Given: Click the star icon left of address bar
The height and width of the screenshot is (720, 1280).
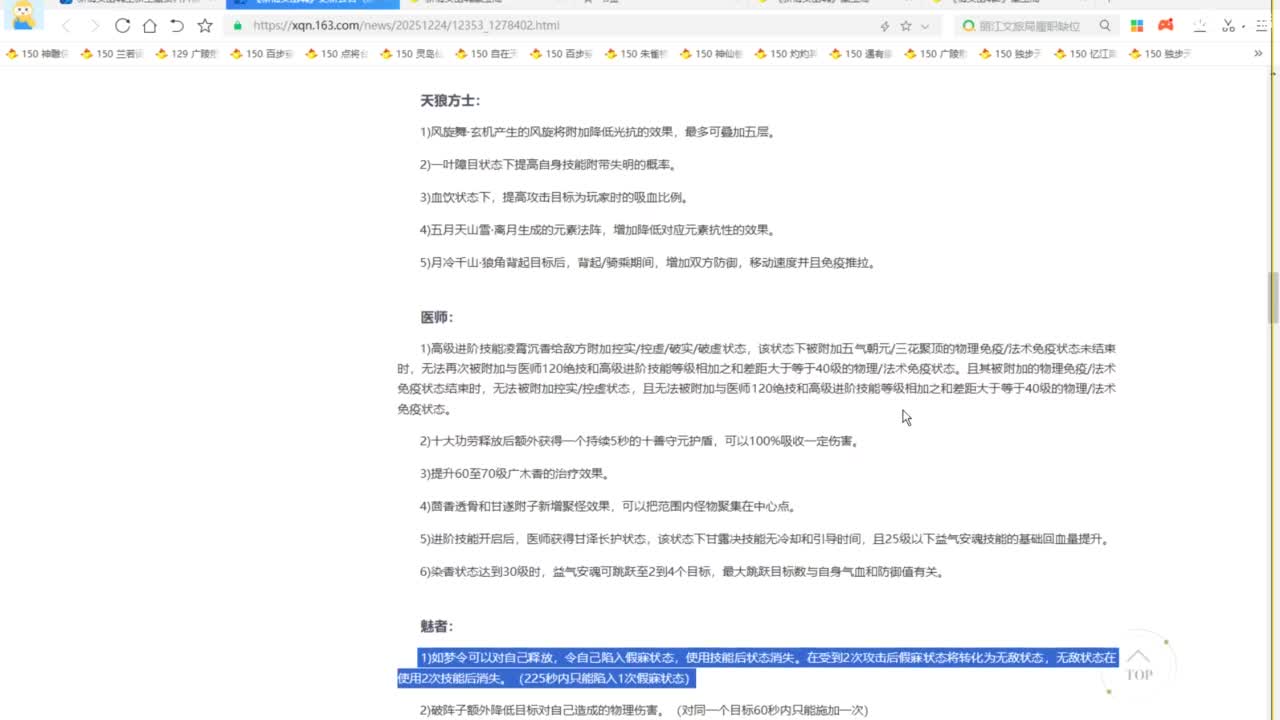Looking at the screenshot, I should [x=205, y=25].
